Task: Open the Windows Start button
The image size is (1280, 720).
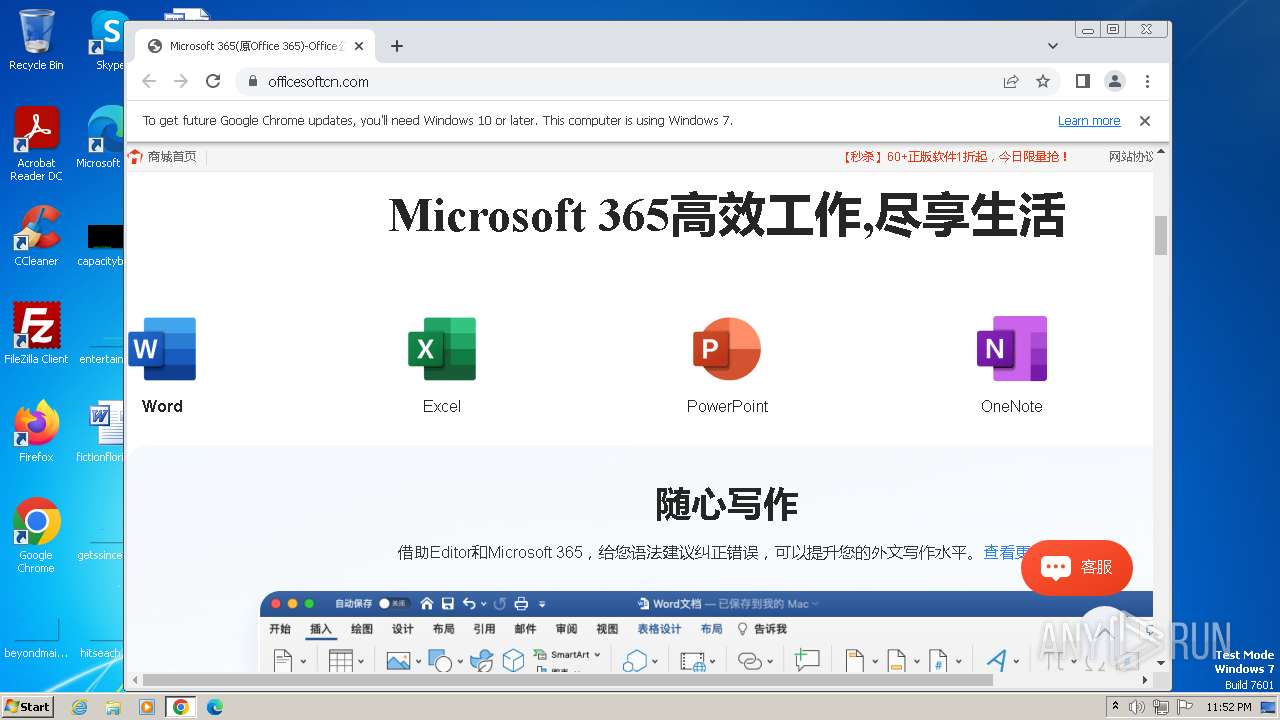Action: click(x=27, y=706)
